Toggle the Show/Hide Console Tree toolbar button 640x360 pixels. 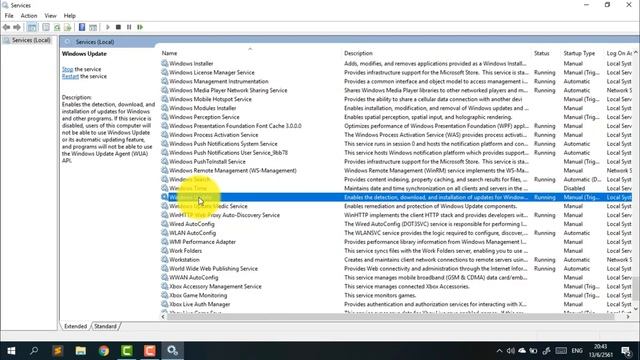click(x=32, y=27)
